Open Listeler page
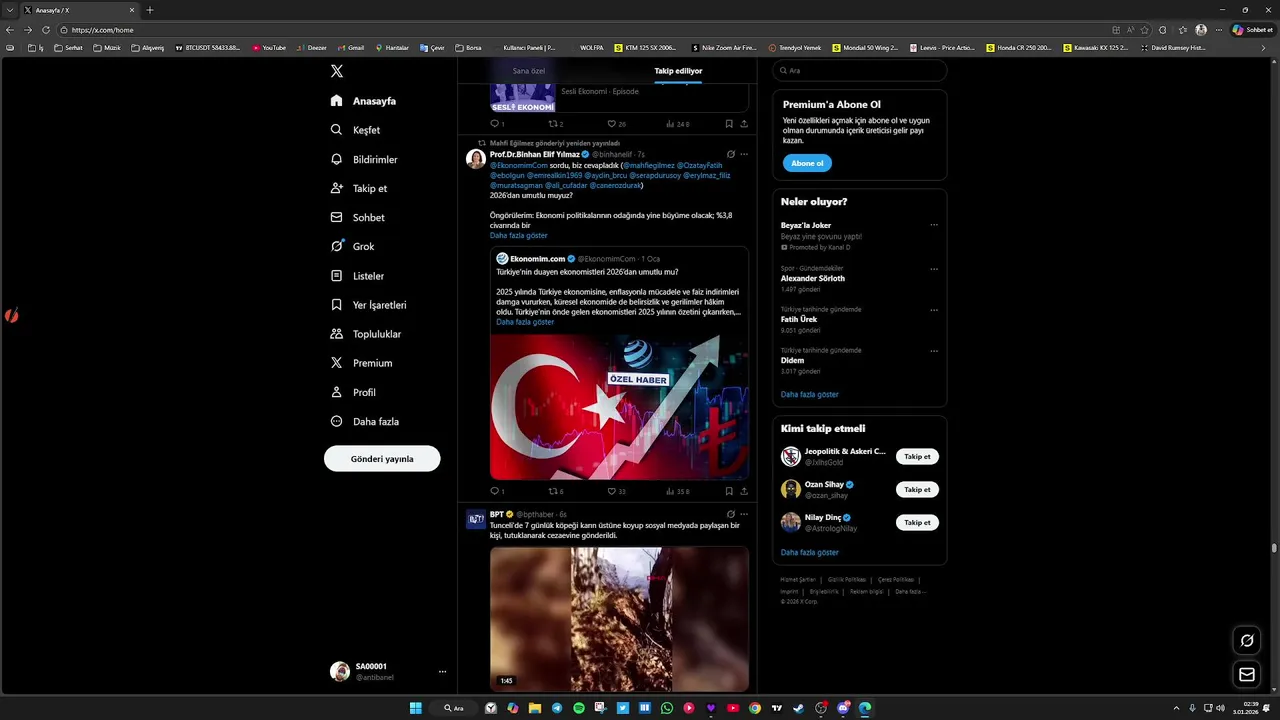This screenshot has height=720, width=1280. 358,276
